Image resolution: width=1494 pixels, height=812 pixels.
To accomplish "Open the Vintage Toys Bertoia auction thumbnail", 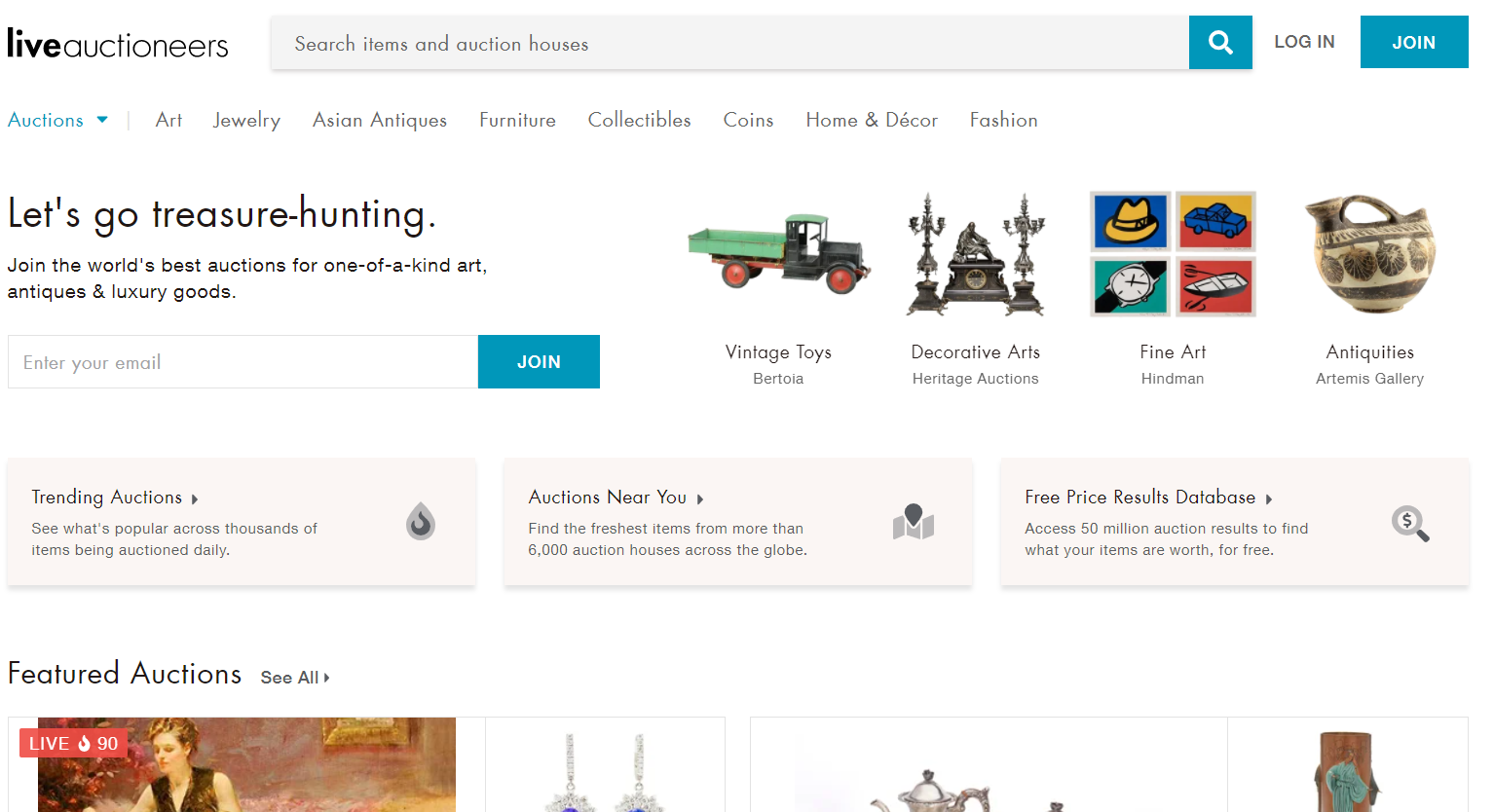I will (778, 253).
